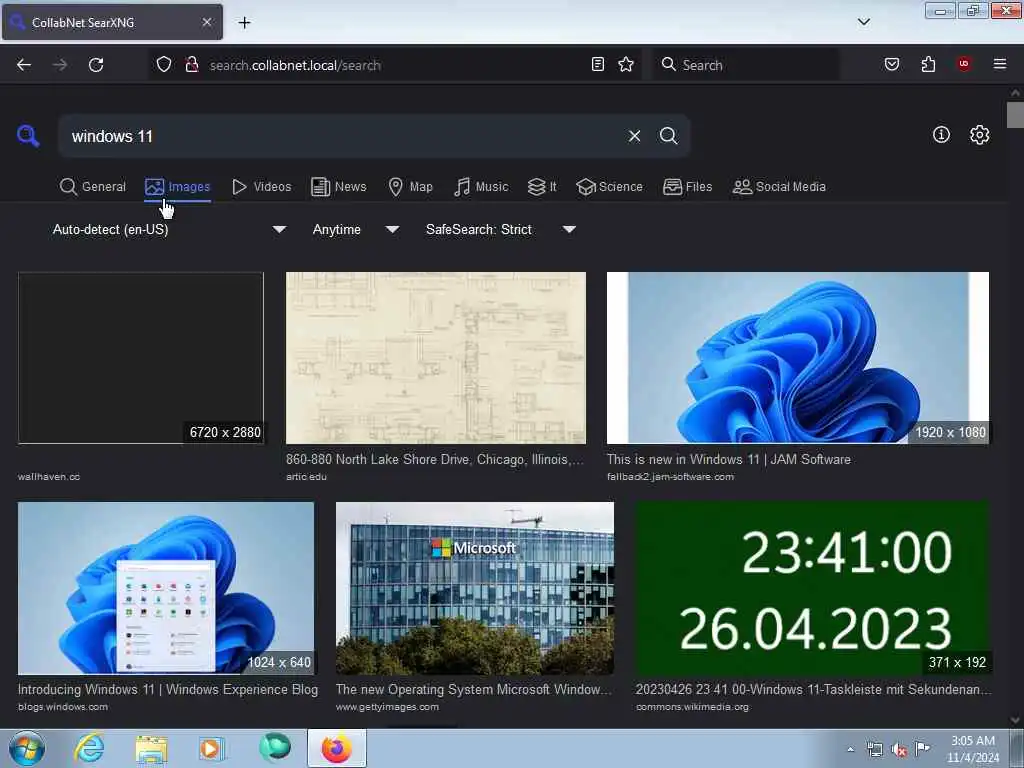Open the dark 6720 x 2880 wallhaven thumbnail
1024x768 pixels.
tap(141, 358)
